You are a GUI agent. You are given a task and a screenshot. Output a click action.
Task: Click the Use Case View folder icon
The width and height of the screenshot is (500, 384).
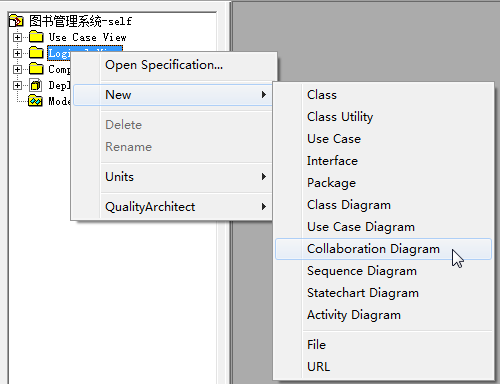36,37
